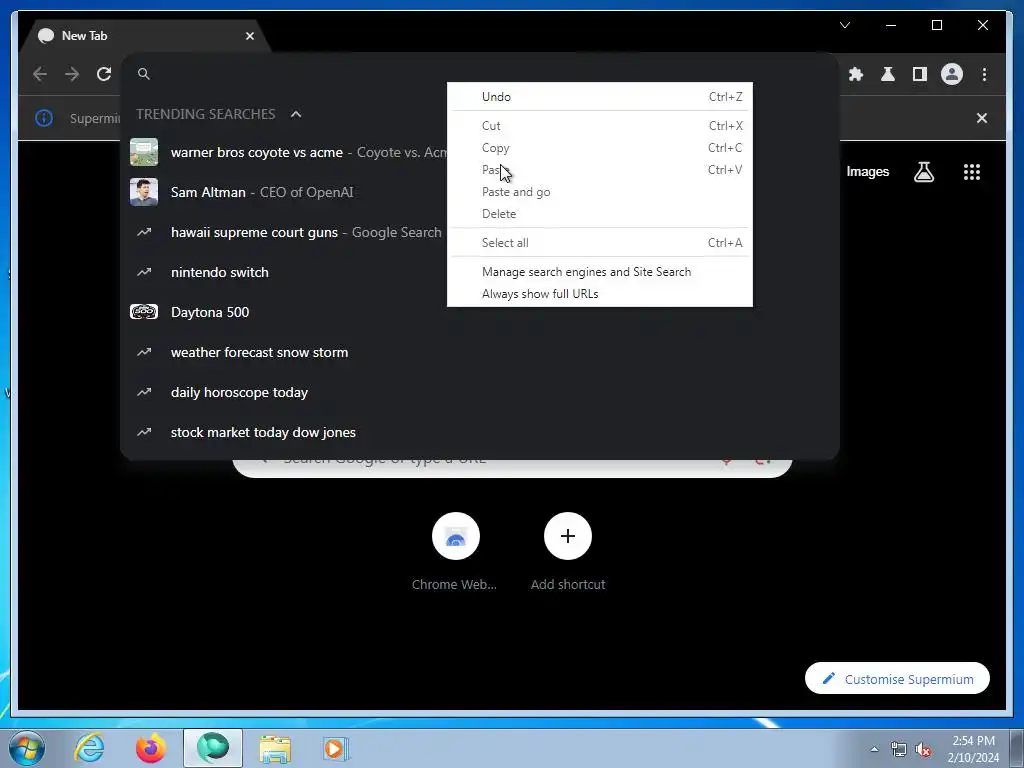Image resolution: width=1024 pixels, height=768 pixels.
Task: Click Customise Supermium button
Action: click(x=897, y=679)
